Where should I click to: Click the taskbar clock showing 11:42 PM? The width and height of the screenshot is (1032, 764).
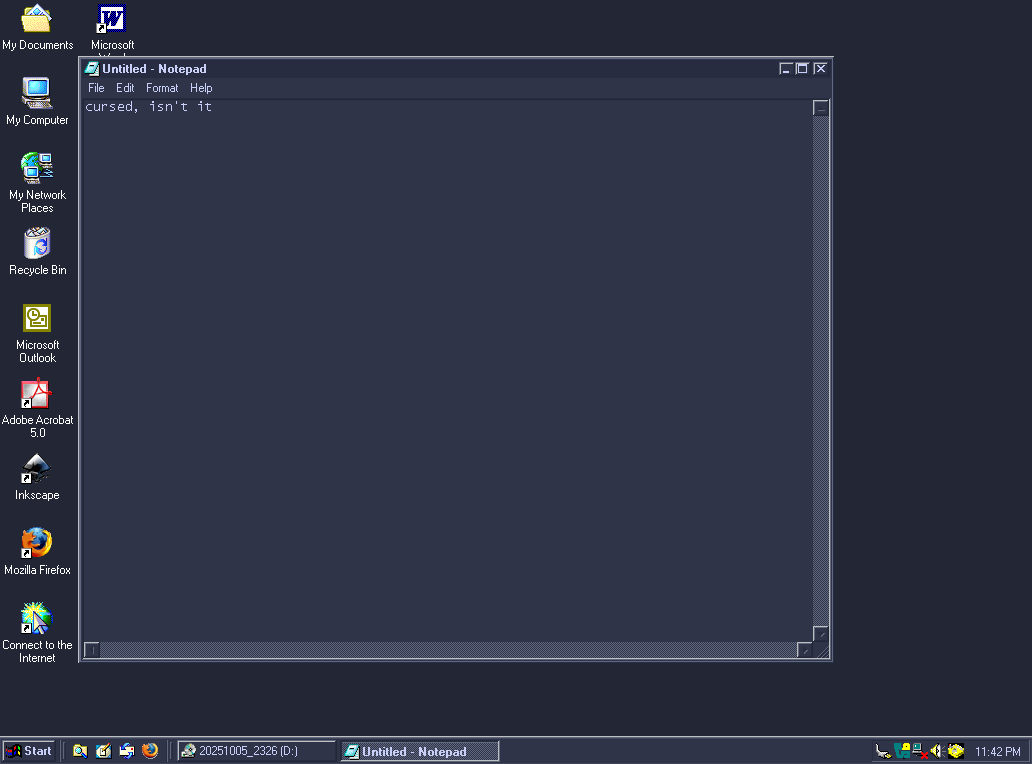point(997,752)
